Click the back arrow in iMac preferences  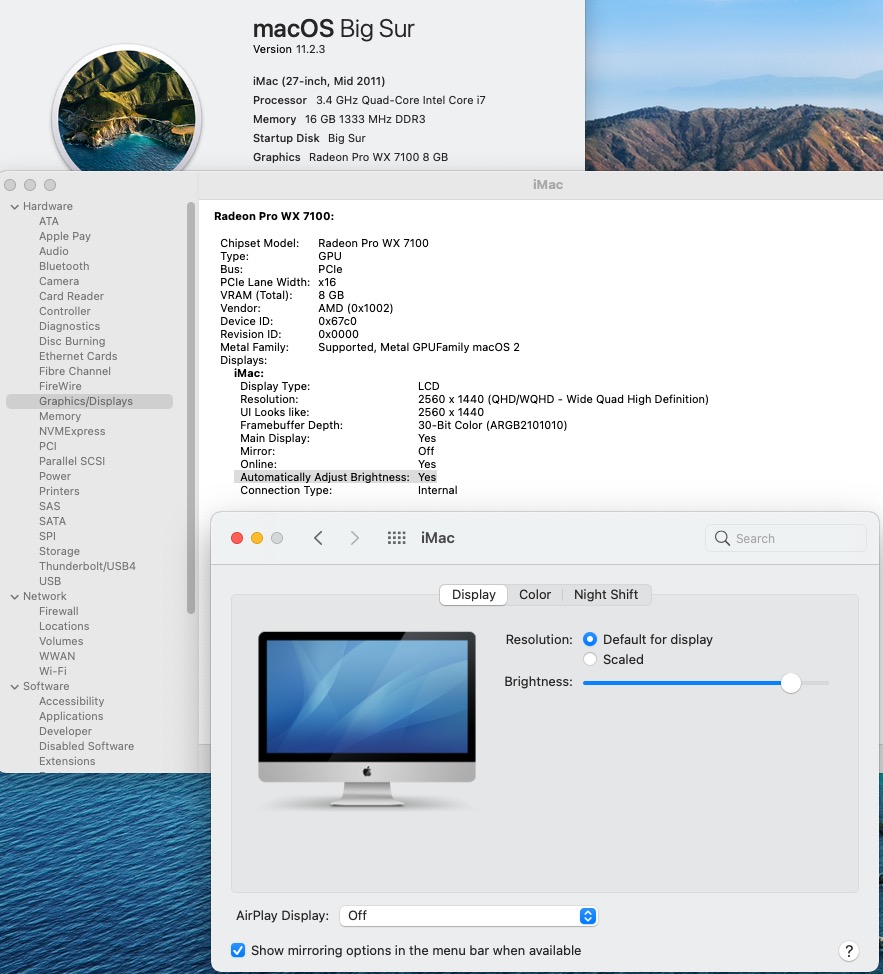click(x=318, y=538)
